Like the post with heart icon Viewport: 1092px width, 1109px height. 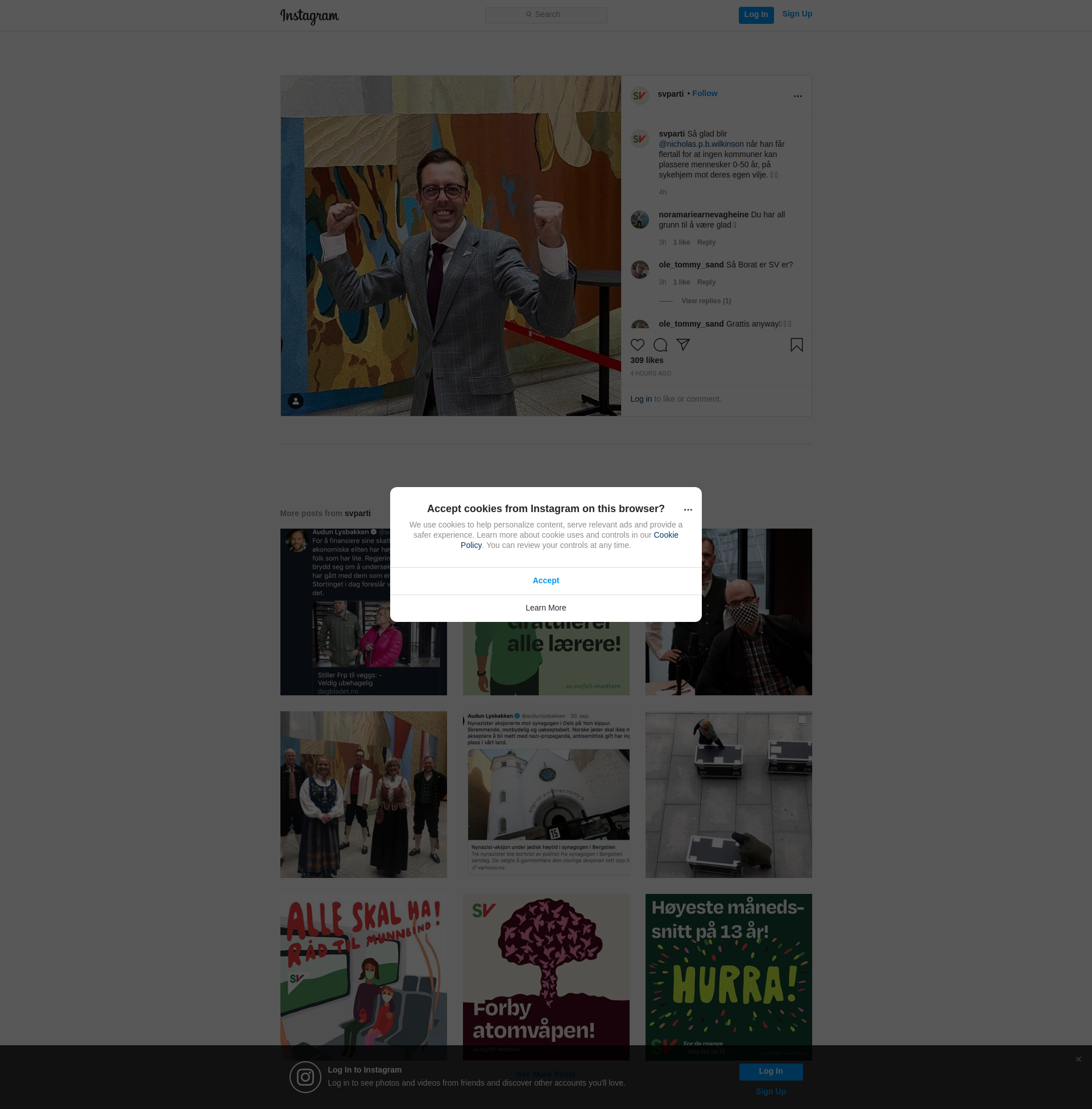(x=637, y=345)
